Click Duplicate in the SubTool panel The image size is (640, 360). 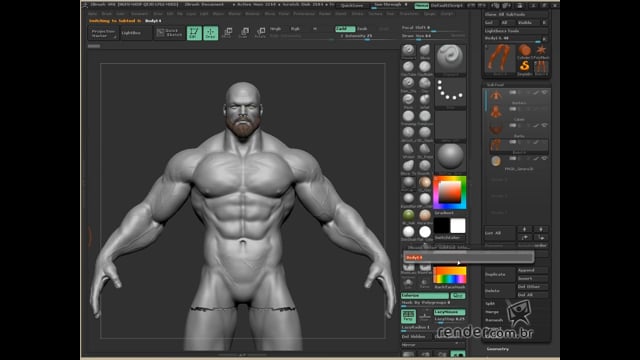[500, 275]
